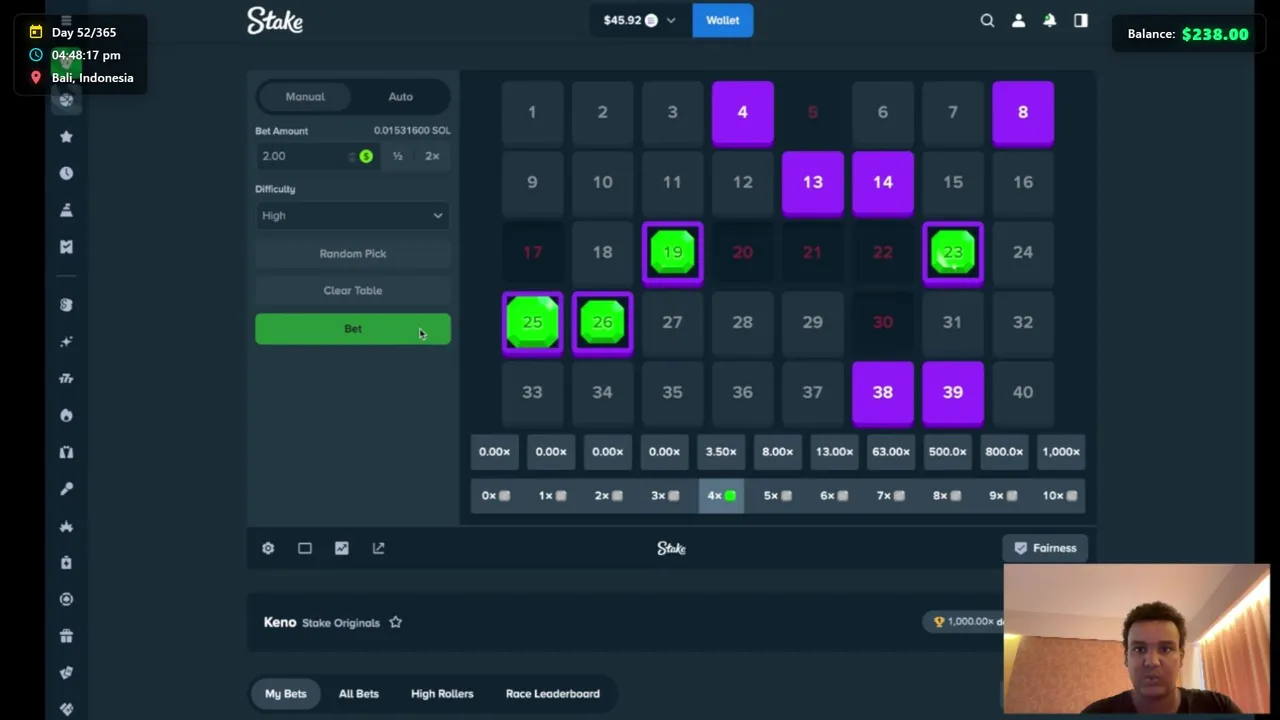This screenshot has height=720, width=1280.
Task: Click the 63.00× payout cell
Action: click(891, 451)
